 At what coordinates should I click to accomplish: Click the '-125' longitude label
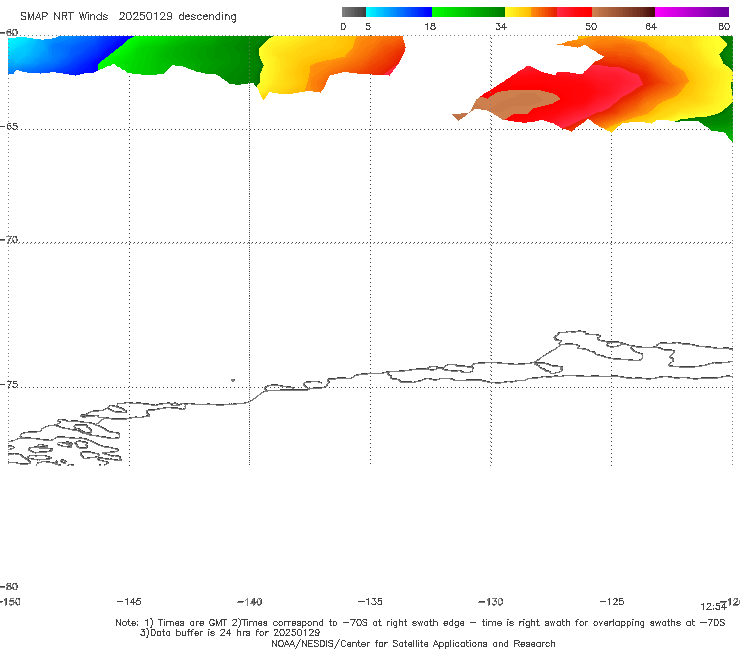612,602
